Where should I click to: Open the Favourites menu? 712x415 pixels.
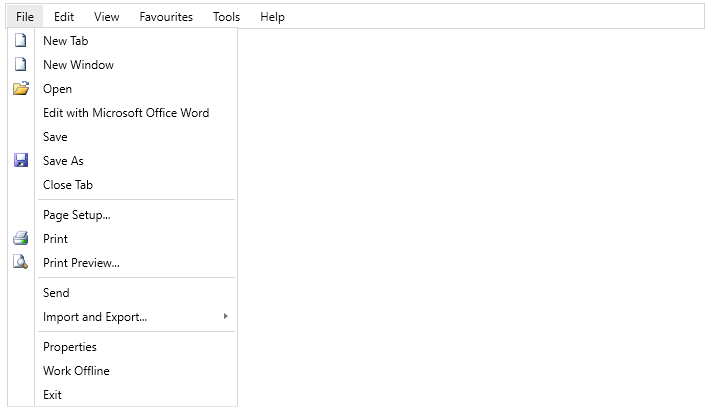tap(166, 17)
